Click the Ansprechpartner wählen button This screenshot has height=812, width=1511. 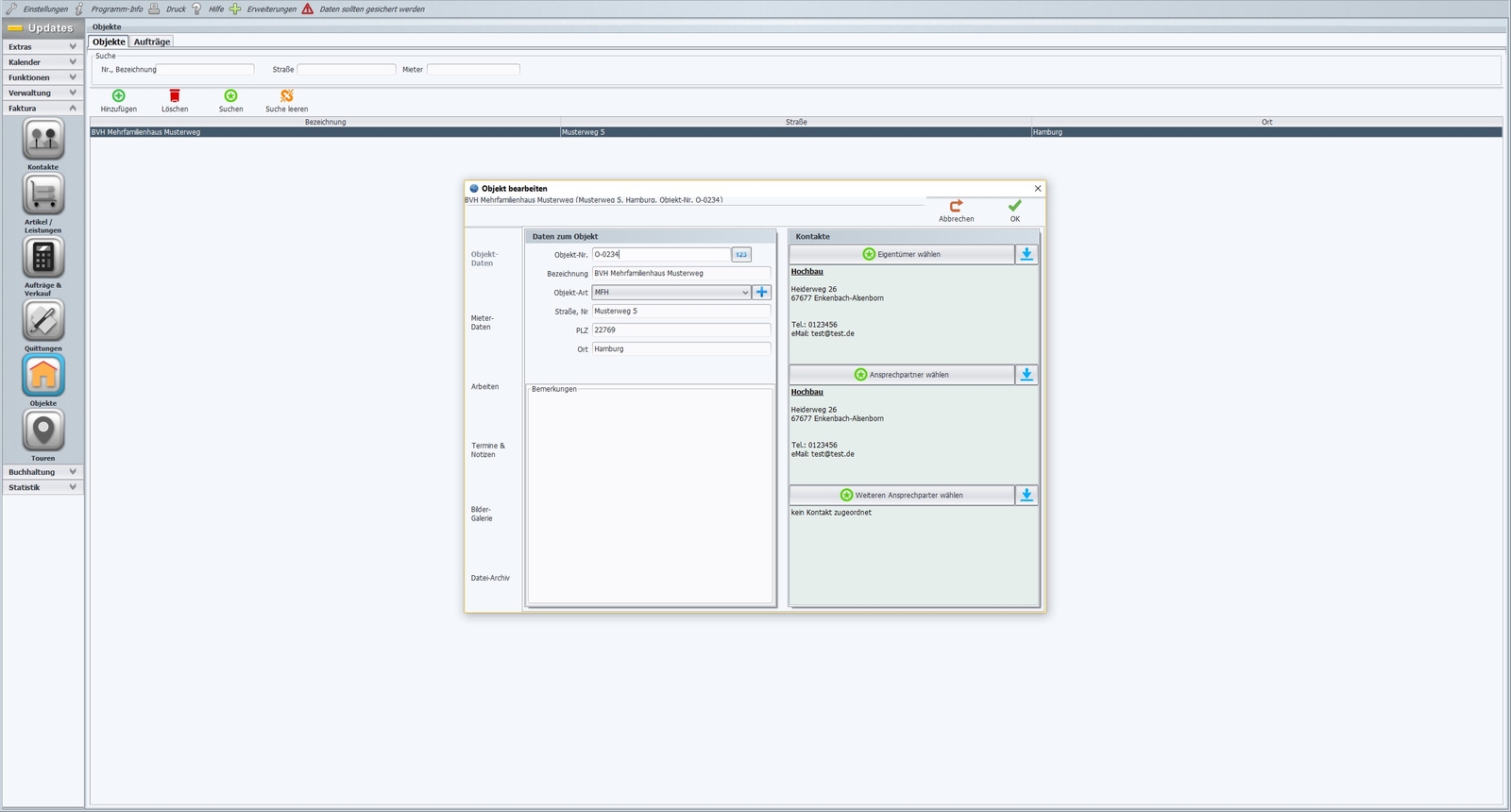pos(902,375)
